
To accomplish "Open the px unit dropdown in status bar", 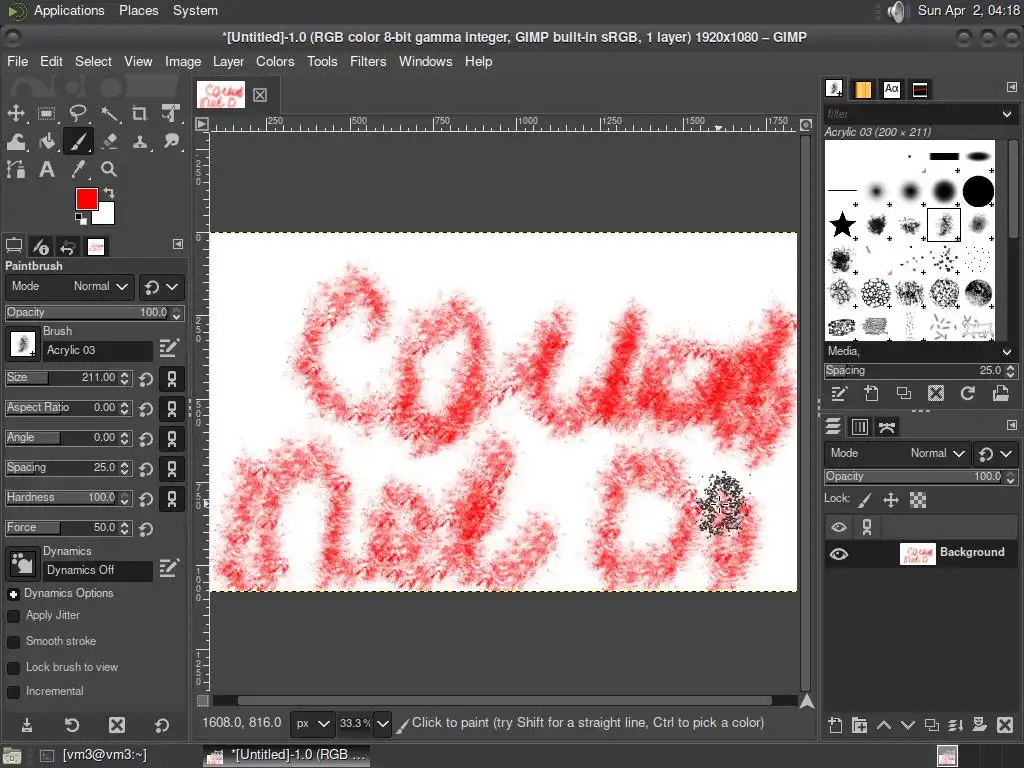I will tap(312, 724).
